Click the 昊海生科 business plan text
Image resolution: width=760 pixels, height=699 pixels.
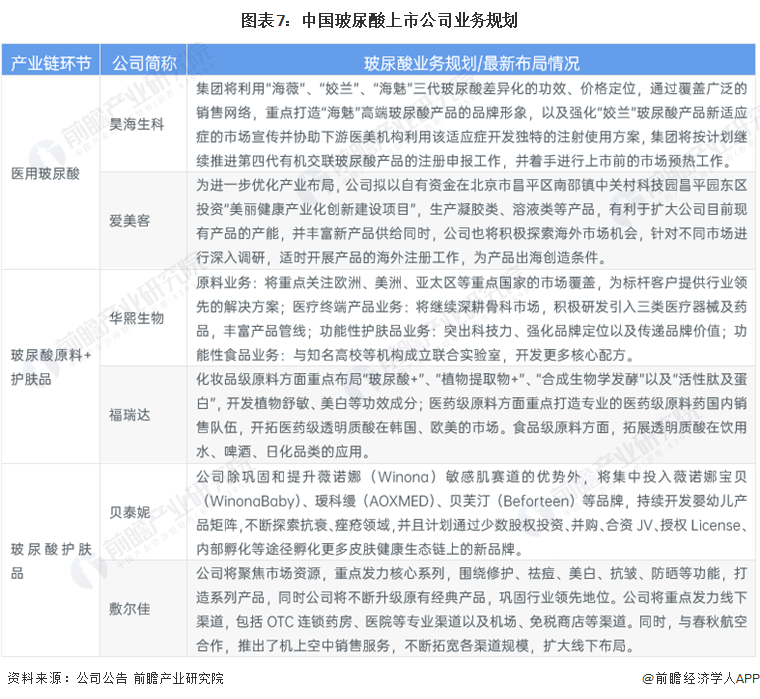click(x=471, y=124)
